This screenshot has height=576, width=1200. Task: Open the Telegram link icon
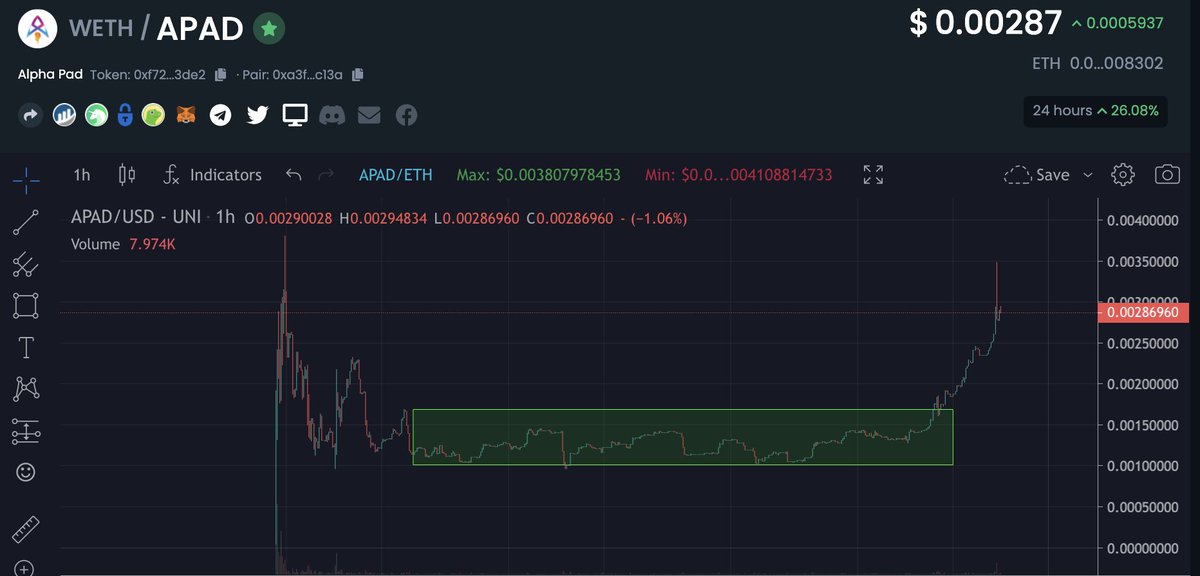point(220,115)
